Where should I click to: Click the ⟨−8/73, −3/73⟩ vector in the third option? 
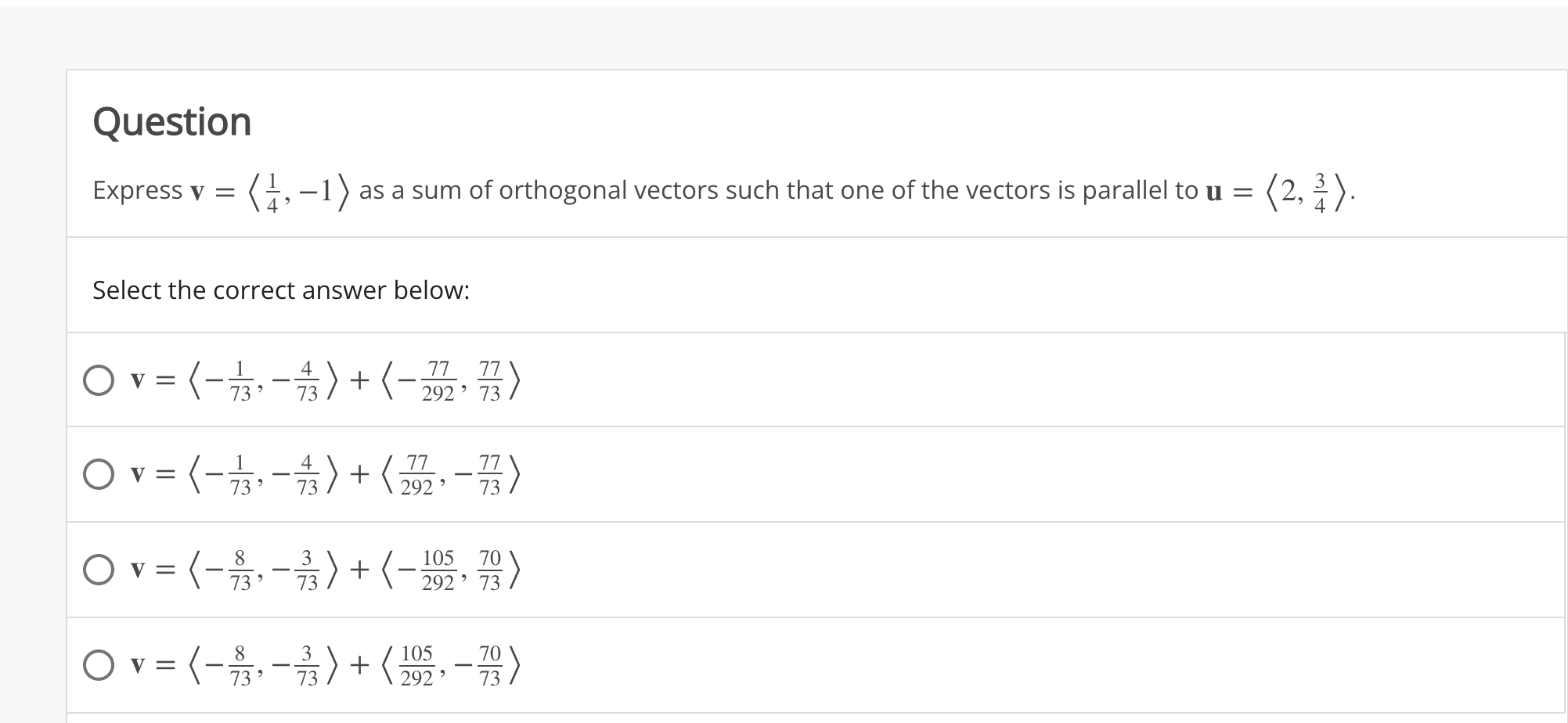pos(264,570)
